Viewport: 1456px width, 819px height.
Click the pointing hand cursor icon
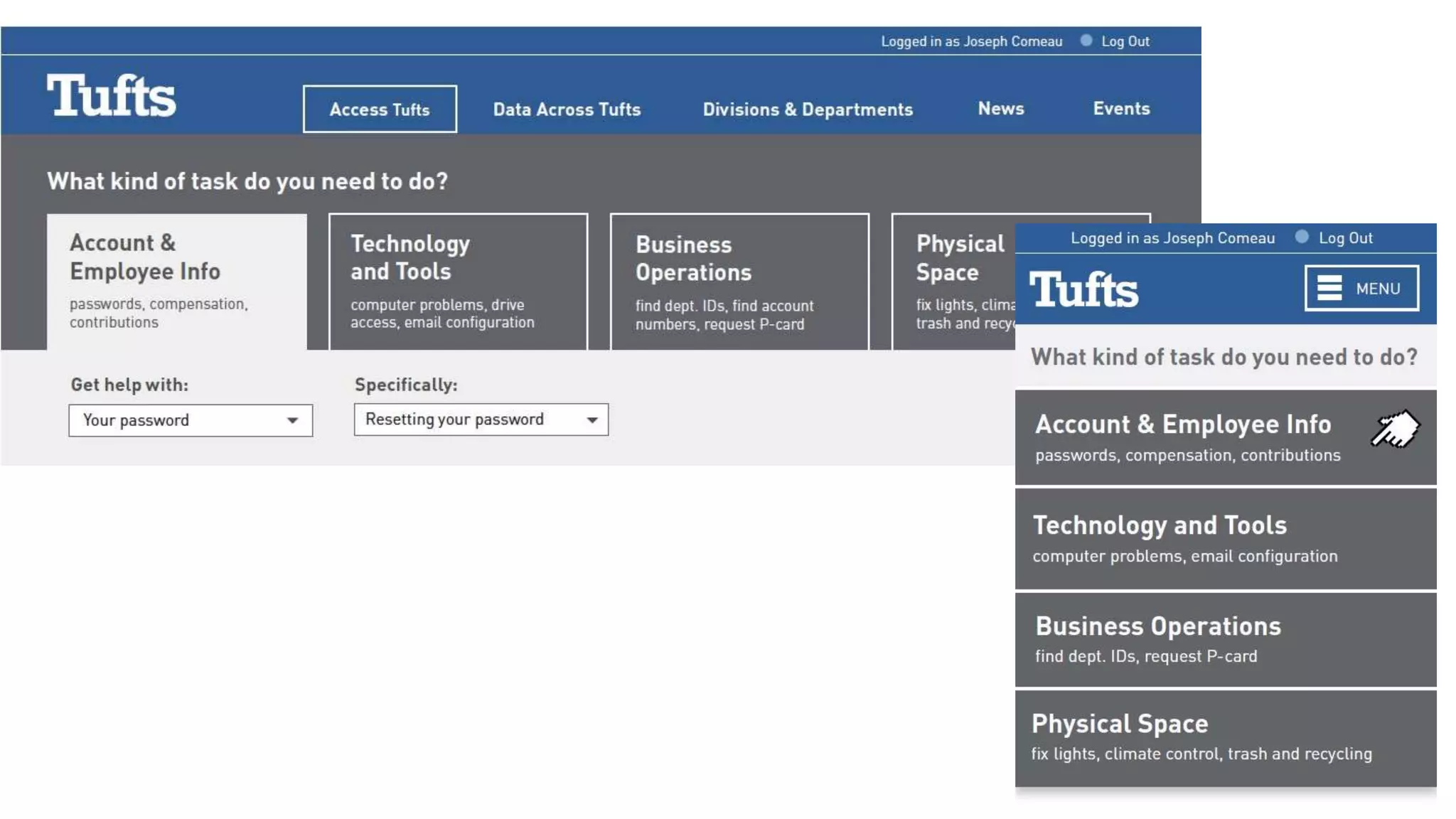1395,429
